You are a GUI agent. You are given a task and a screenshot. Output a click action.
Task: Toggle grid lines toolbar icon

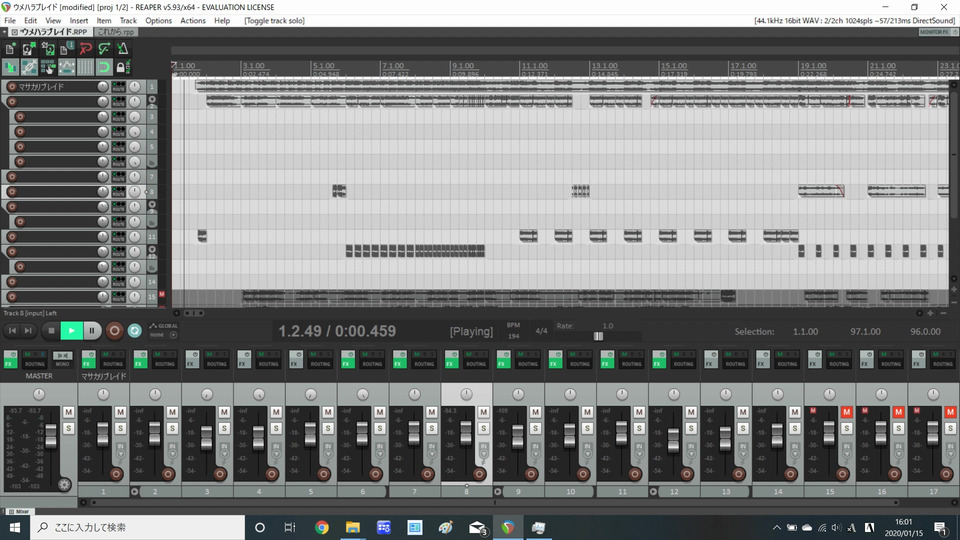coord(85,67)
